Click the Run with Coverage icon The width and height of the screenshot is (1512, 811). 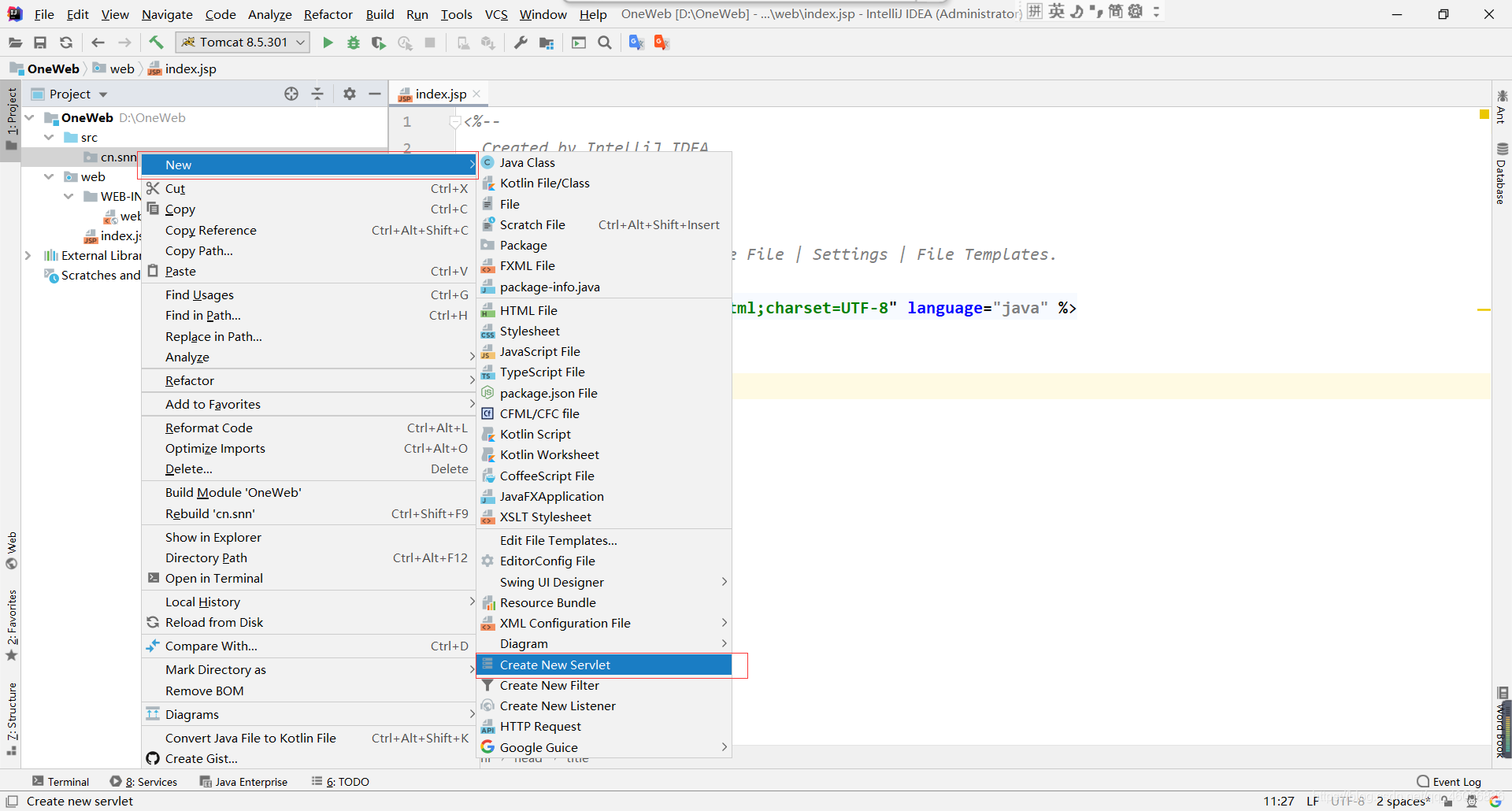pyautogui.click(x=379, y=43)
